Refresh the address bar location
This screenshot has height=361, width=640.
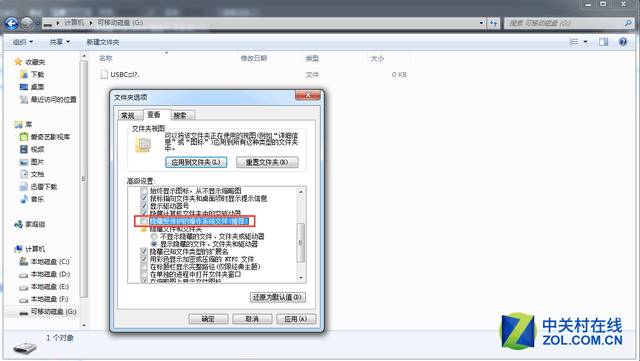tap(494, 23)
